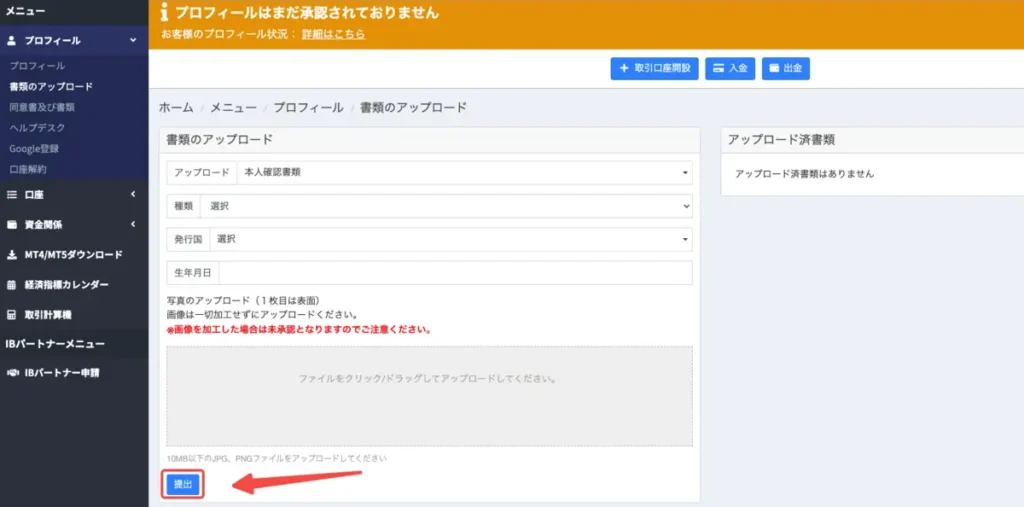
Task: Click the IBパートナー申請 handshake icon
Action: pyautogui.click(x=12, y=373)
